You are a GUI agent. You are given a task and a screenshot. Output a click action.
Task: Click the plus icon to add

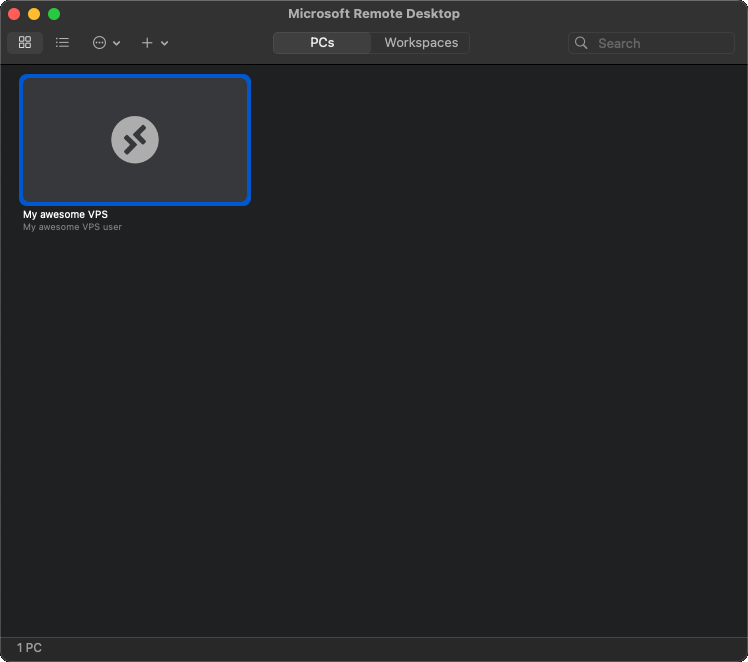tap(147, 43)
